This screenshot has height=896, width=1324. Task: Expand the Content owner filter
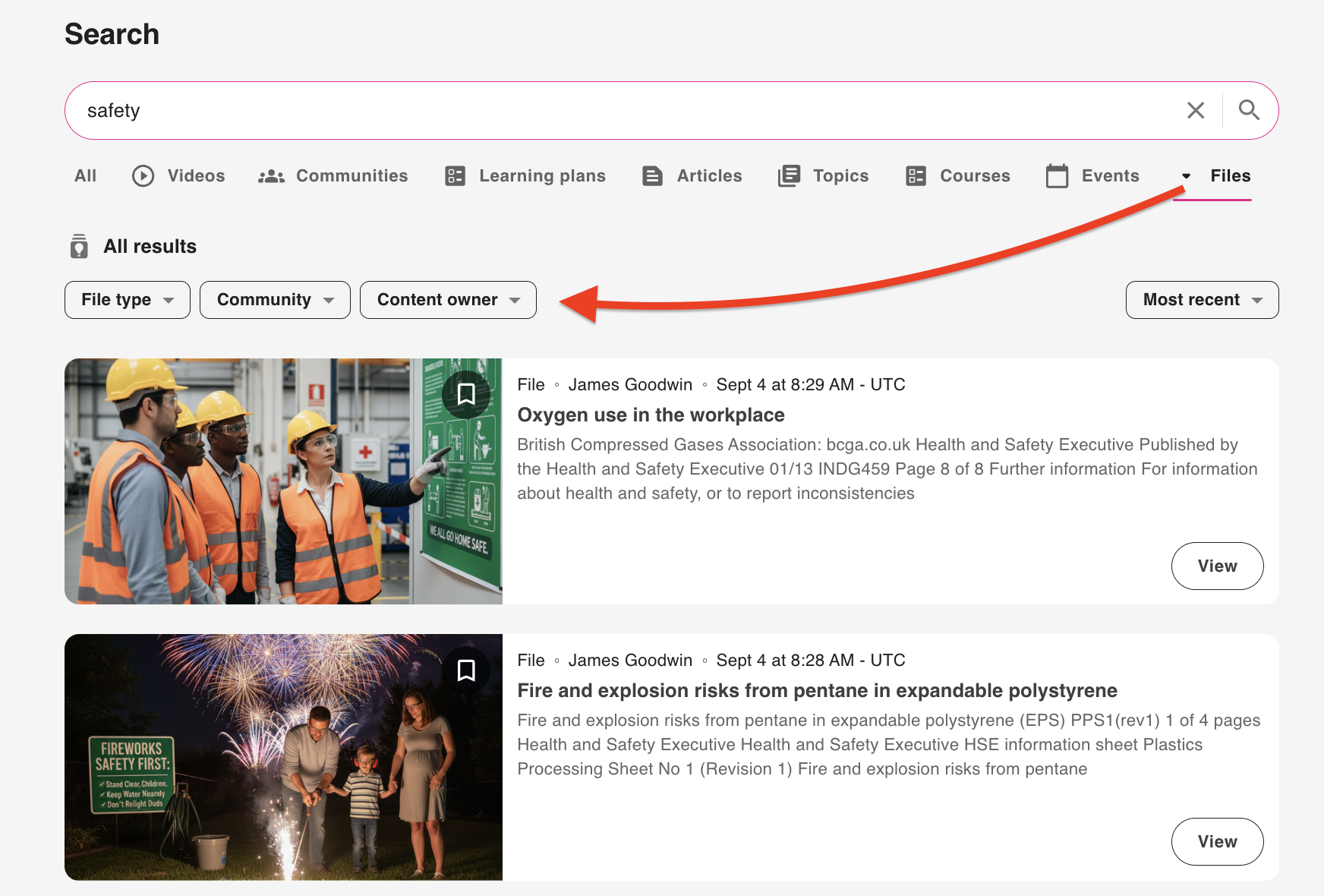(x=448, y=300)
